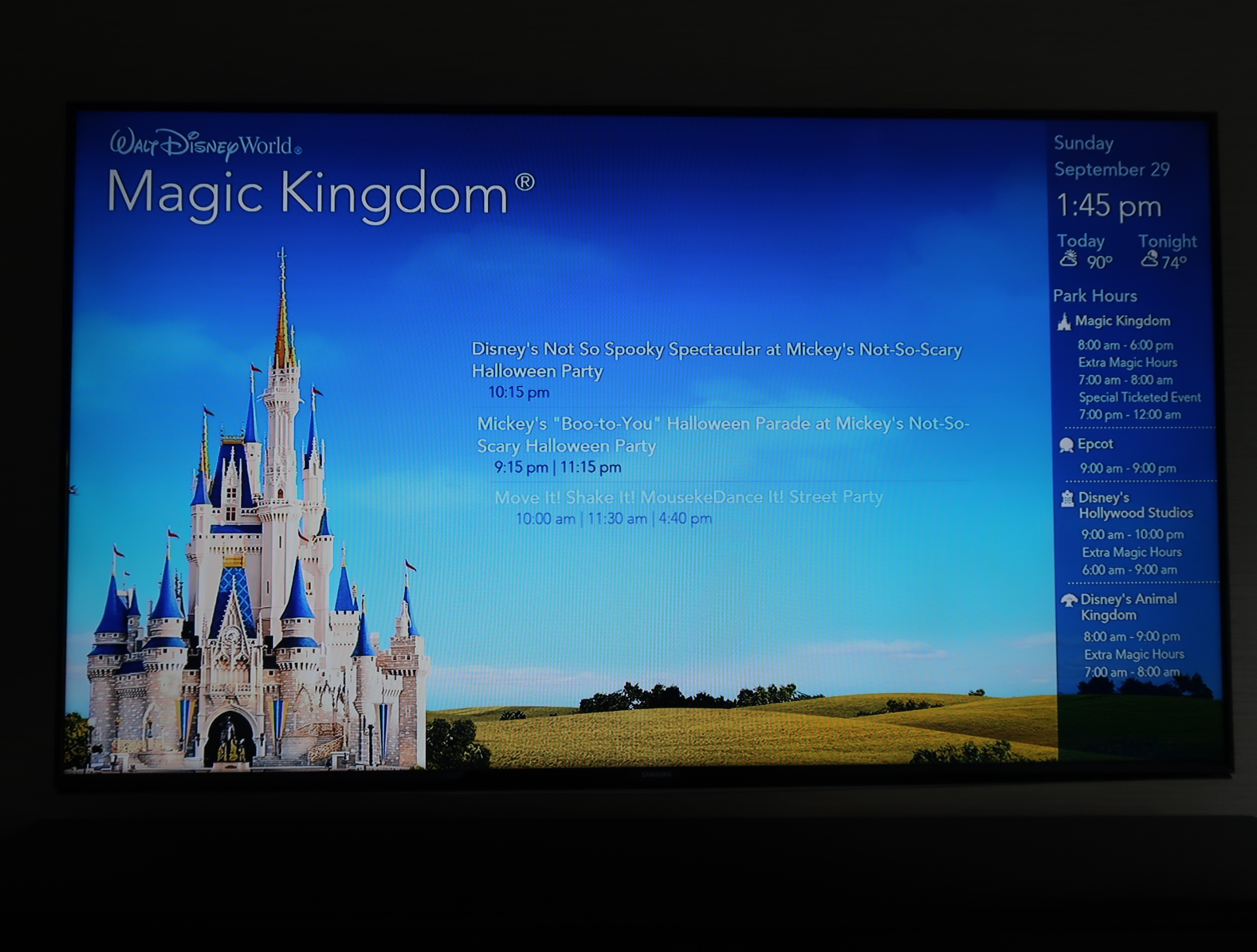The height and width of the screenshot is (952, 1257).
Task: Click the Walt Disney World logo
Action: coord(205,145)
